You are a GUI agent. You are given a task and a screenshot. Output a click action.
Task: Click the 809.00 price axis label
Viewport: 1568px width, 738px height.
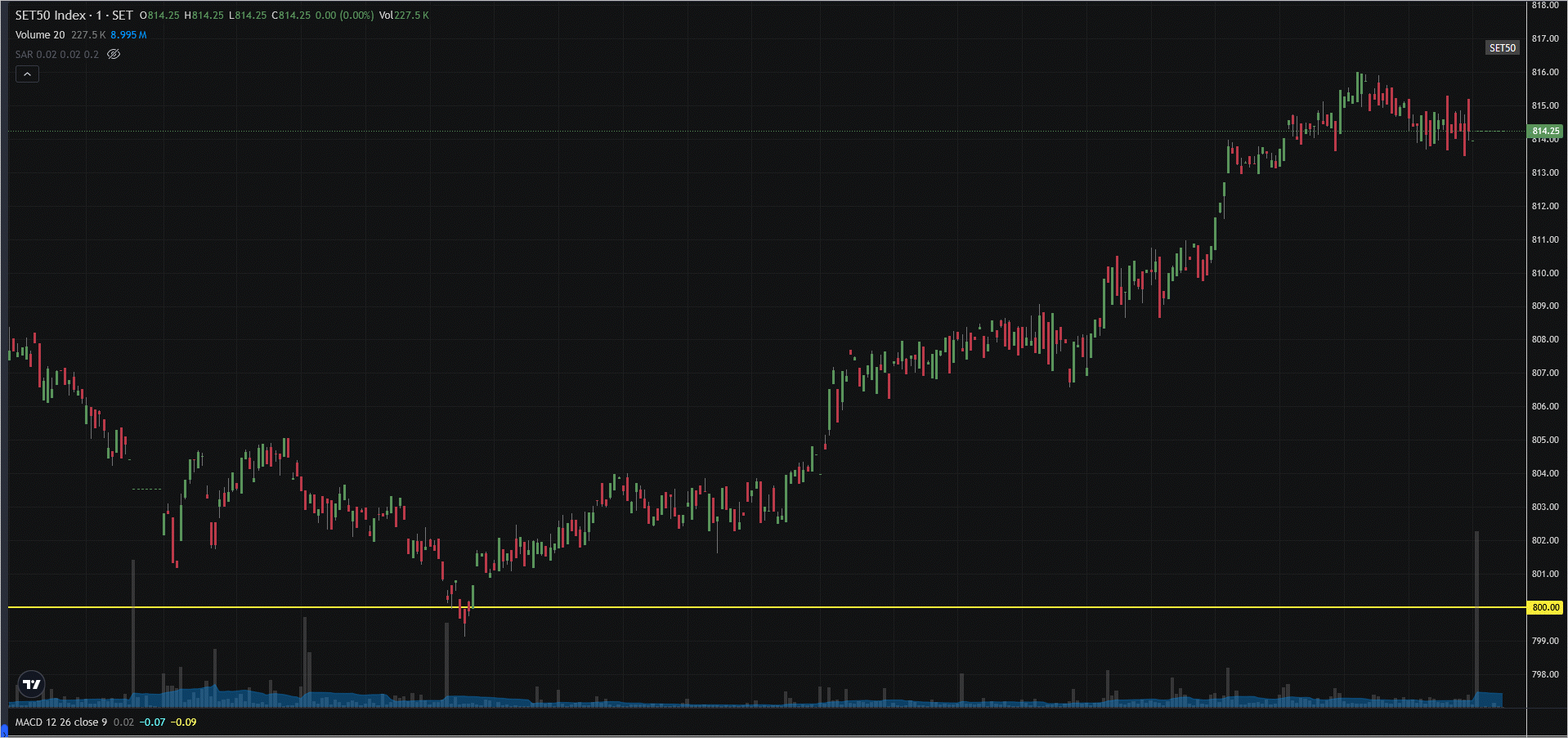tap(1545, 306)
